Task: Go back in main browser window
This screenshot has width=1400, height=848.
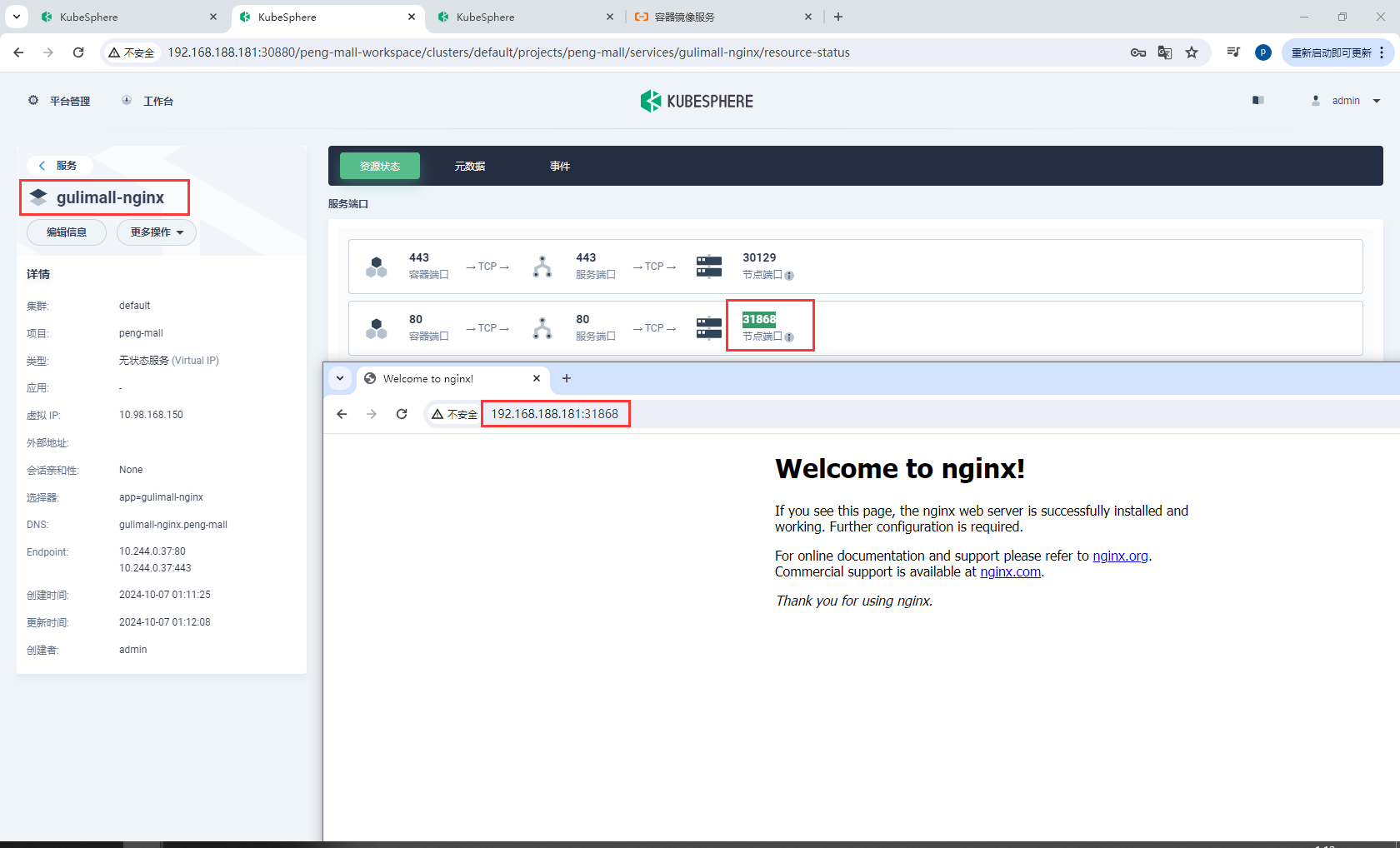Action: (18, 52)
